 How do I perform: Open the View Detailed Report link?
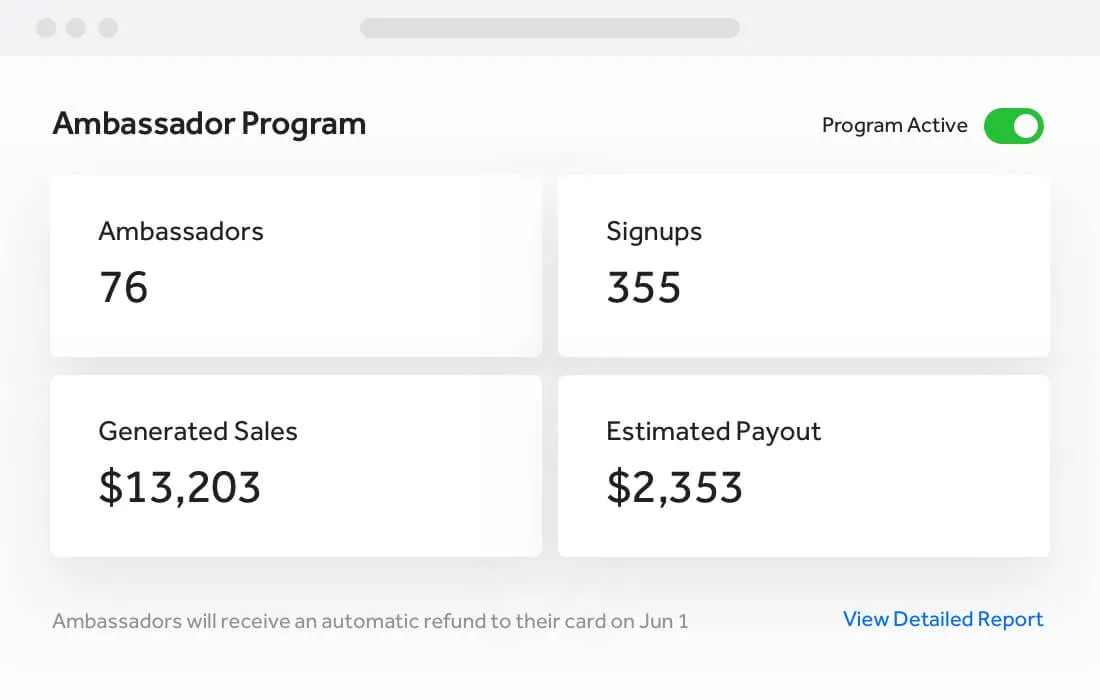click(942, 619)
